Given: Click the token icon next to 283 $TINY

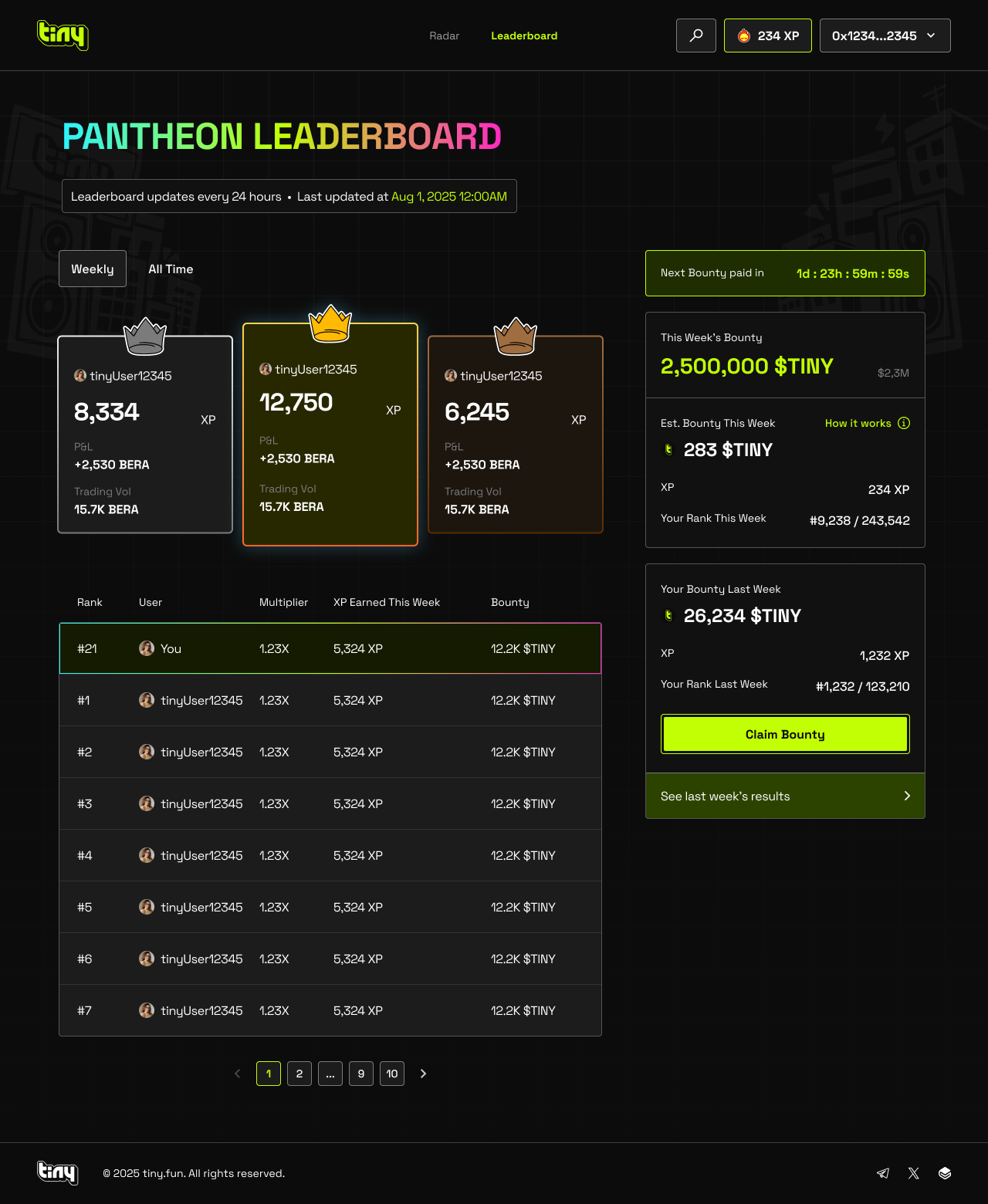Looking at the screenshot, I should pyautogui.click(x=668, y=449).
